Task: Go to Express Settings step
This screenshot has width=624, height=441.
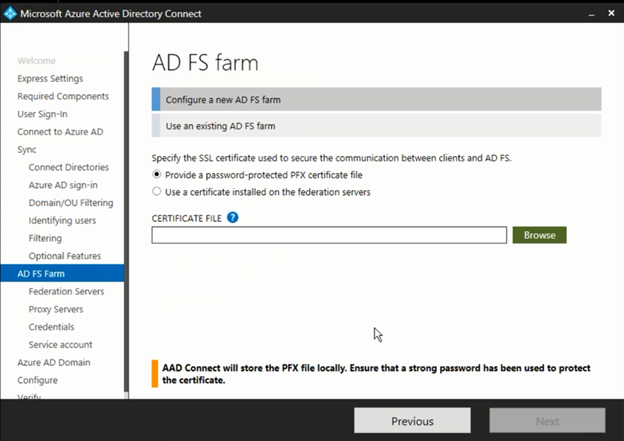Action: point(50,78)
